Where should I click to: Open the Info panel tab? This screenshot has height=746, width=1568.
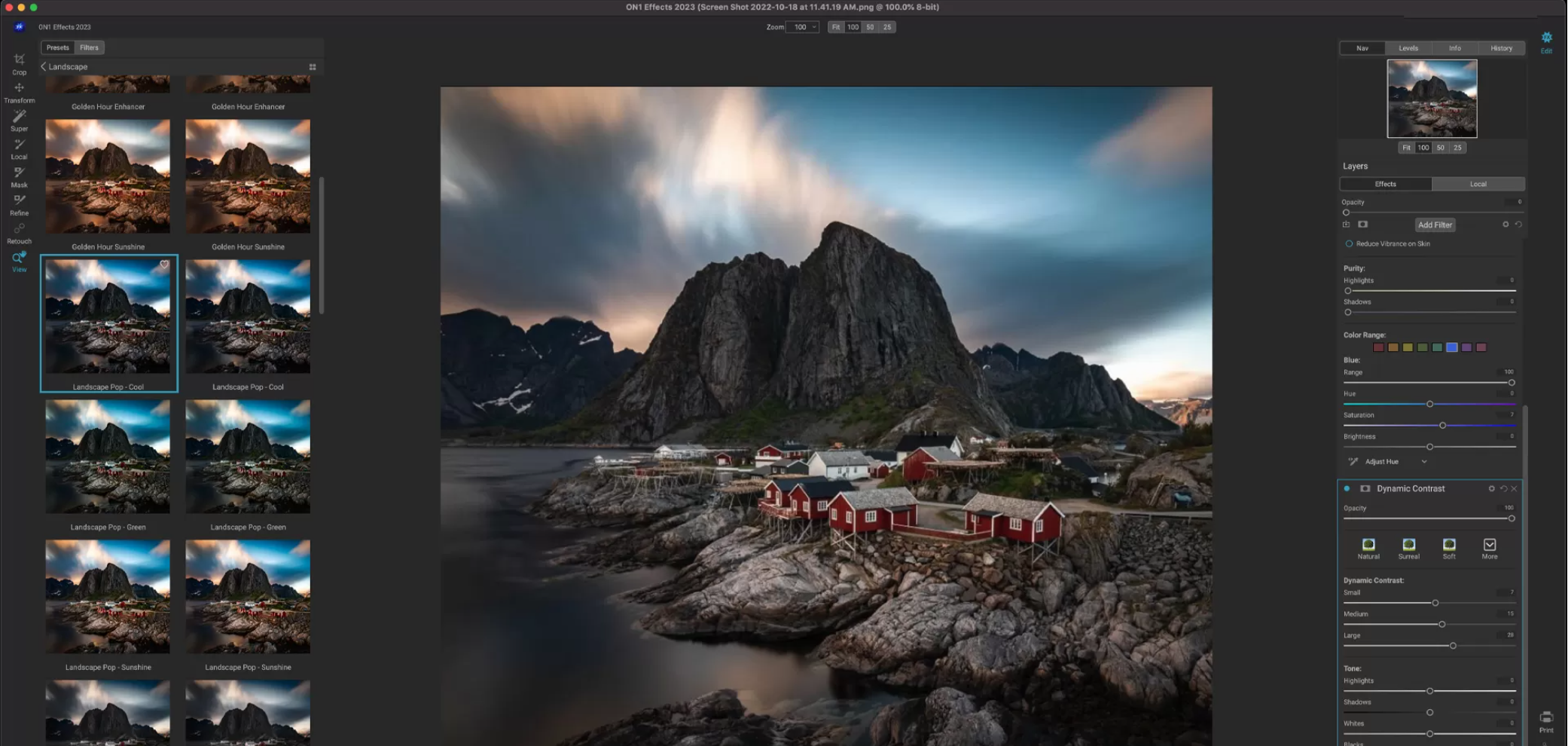[x=1455, y=48]
